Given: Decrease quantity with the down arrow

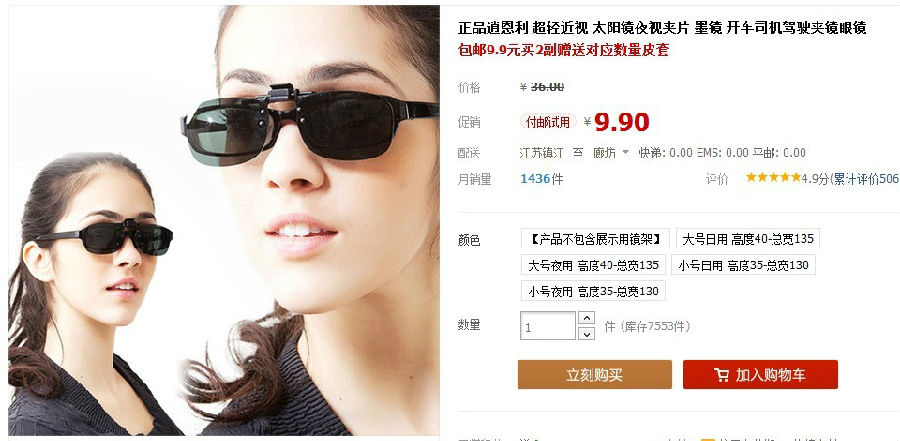Looking at the screenshot, I should tap(586, 334).
